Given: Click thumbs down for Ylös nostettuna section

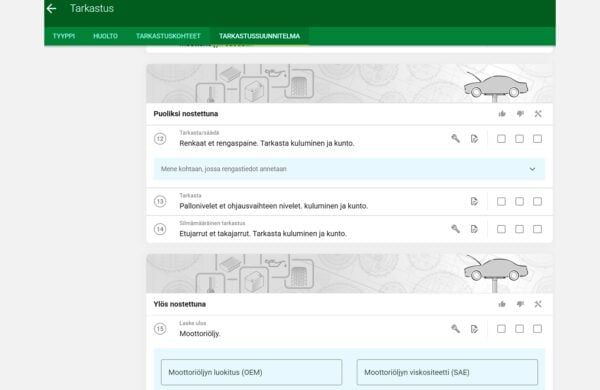Looking at the screenshot, I should click(x=520, y=304).
